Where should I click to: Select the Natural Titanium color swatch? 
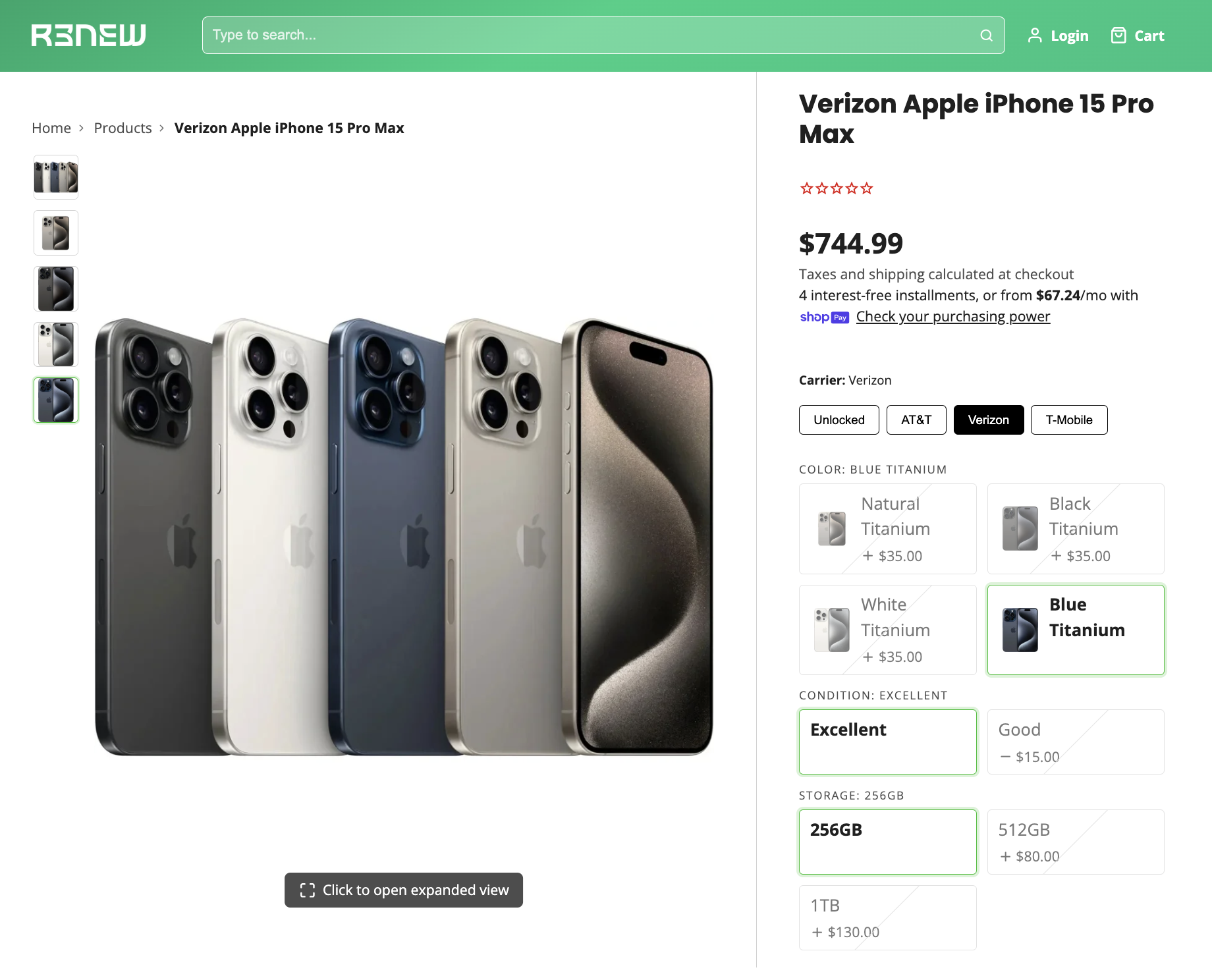[x=887, y=529]
